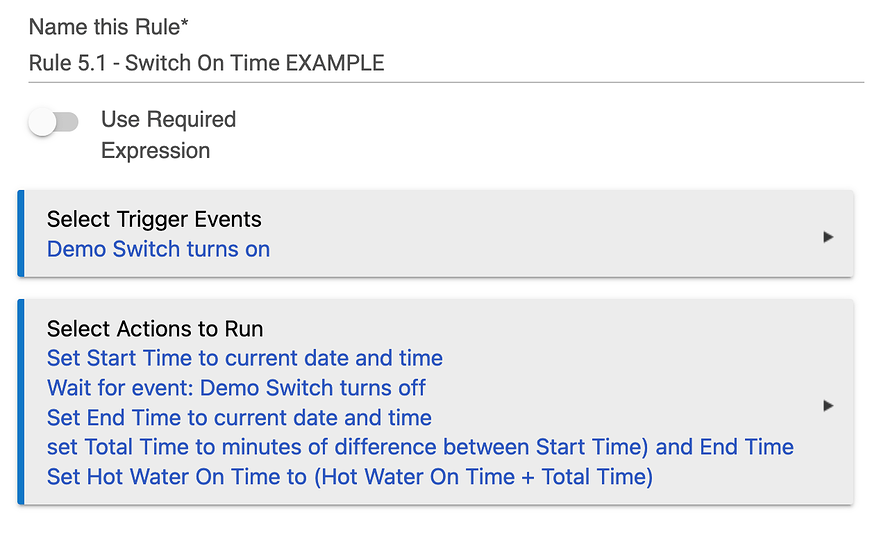879x535 pixels.
Task: Open the Set Hot Water On Time action
Action: pos(349,477)
